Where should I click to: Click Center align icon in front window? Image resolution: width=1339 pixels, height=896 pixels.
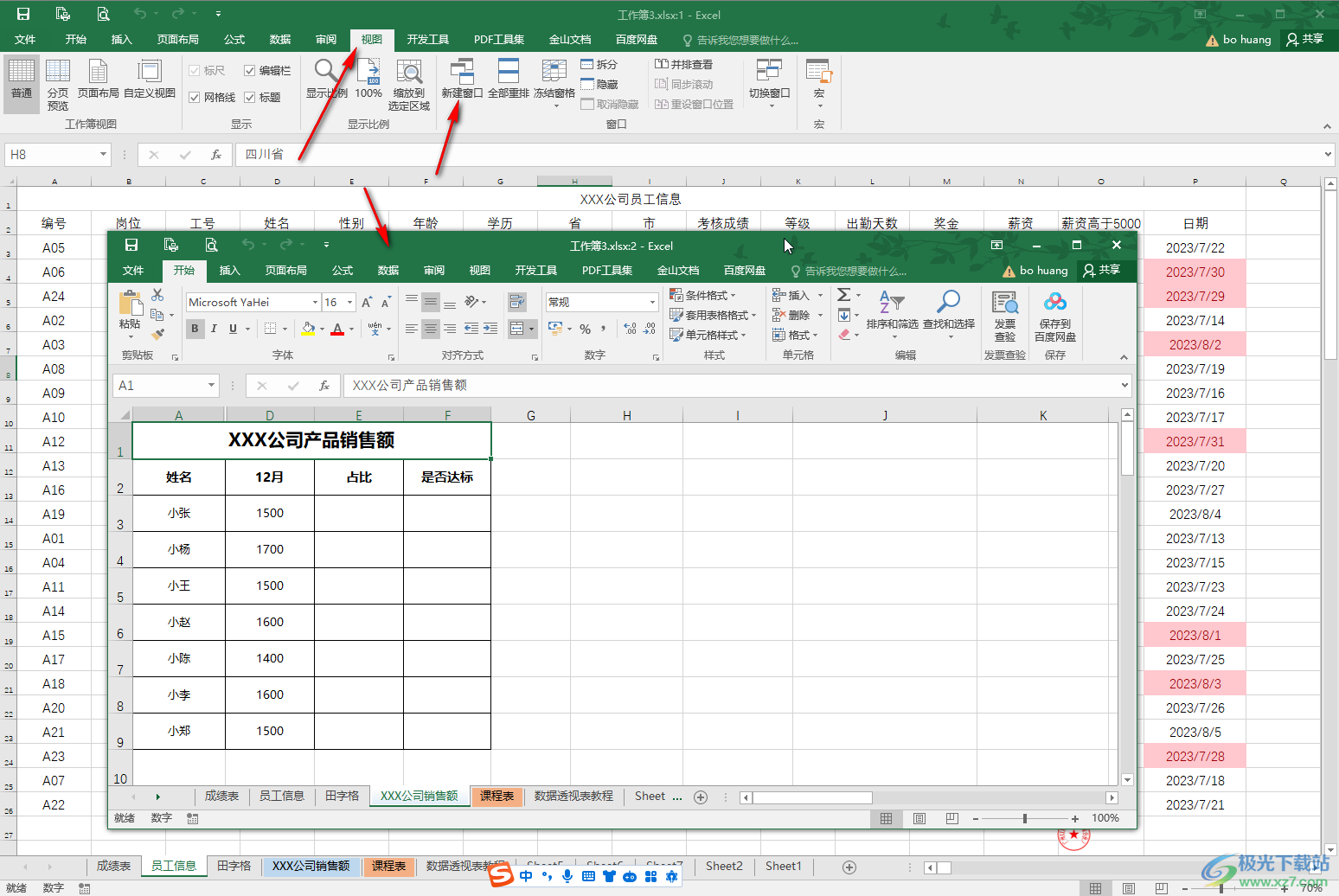(430, 329)
